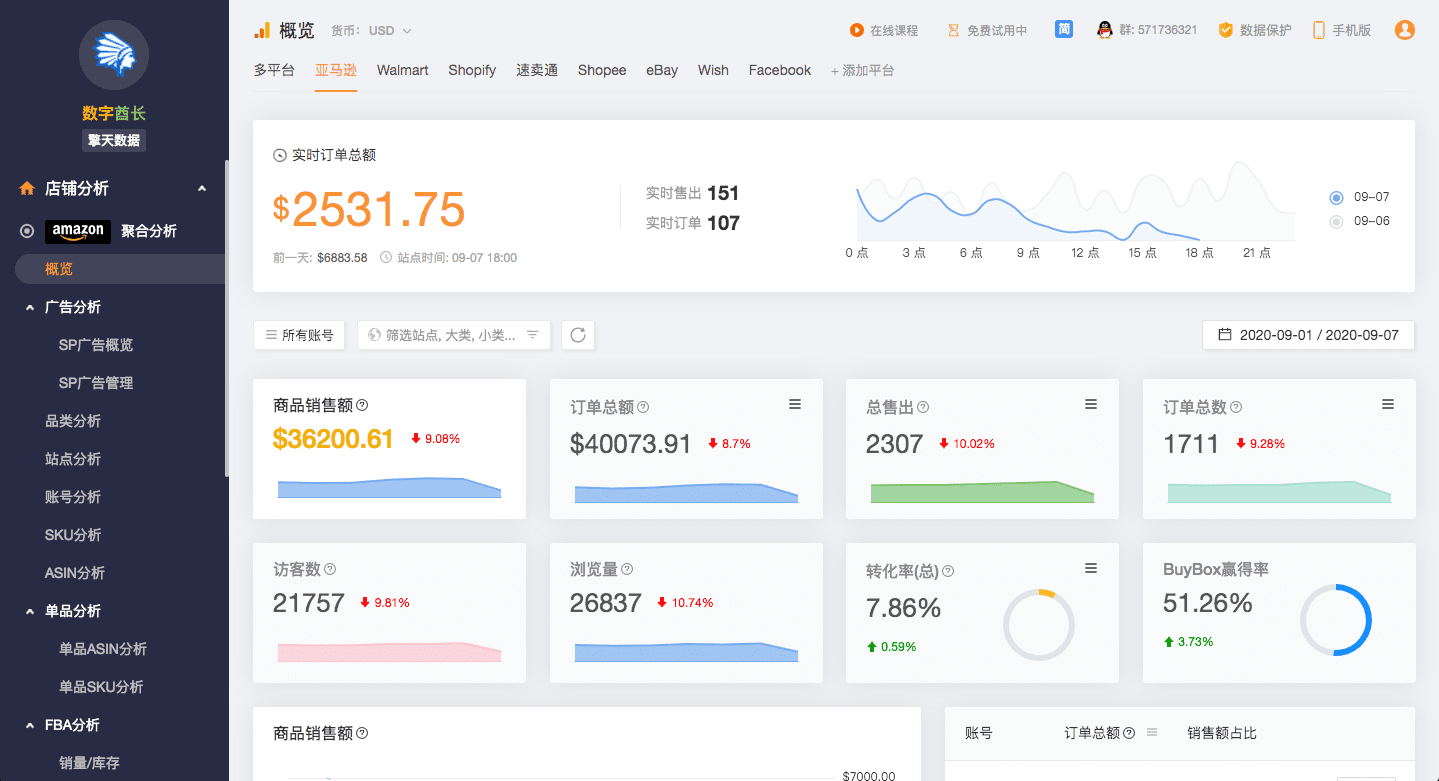The image size is (1439, 781).
Task: Click 添加平台 to add a platform
Action: 862,70
